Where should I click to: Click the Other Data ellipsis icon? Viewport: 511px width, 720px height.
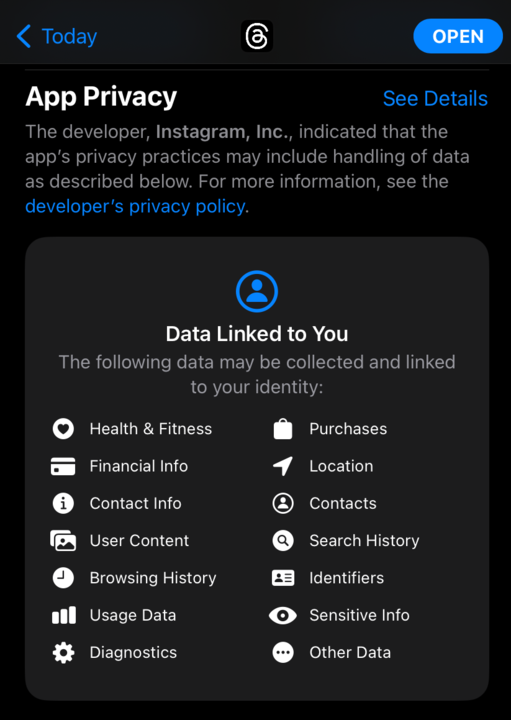[x=283, y=652]
